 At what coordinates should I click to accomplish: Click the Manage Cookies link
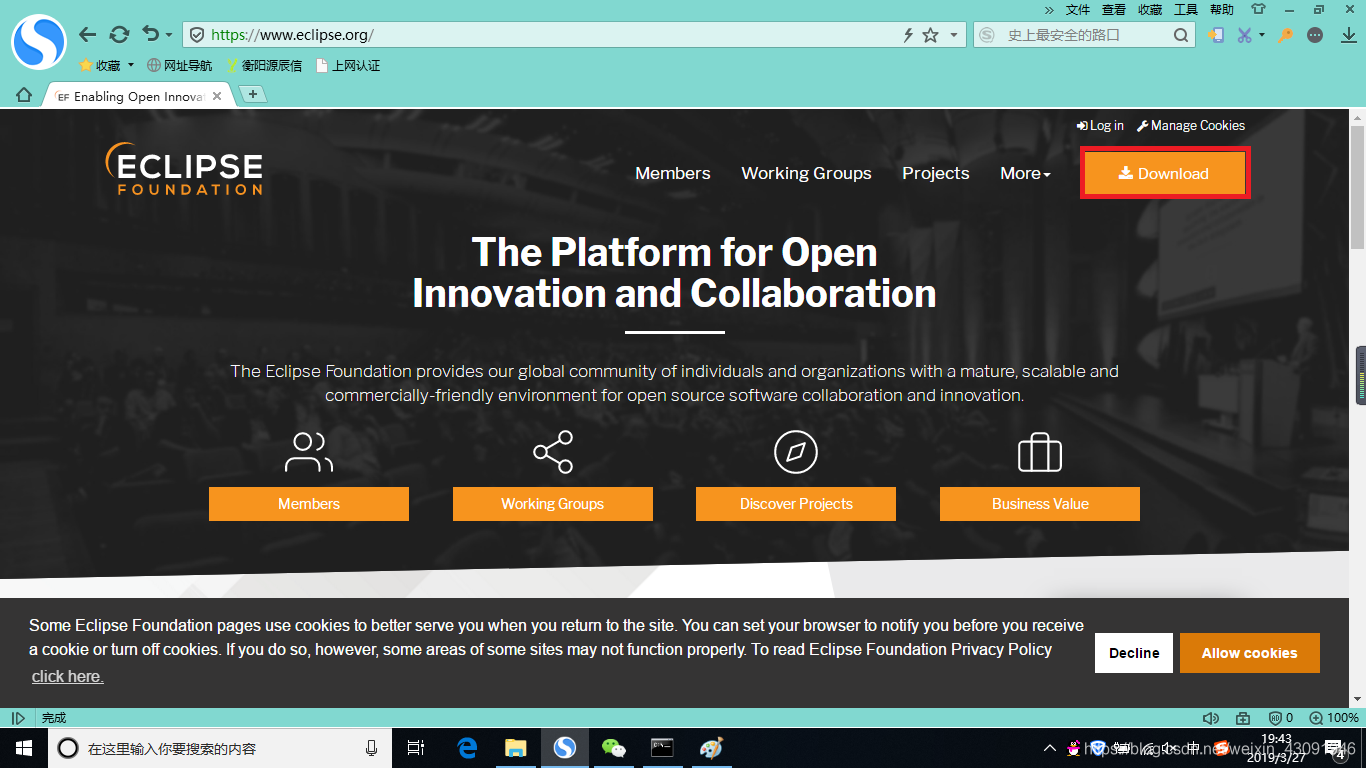tap(1191, 125)
